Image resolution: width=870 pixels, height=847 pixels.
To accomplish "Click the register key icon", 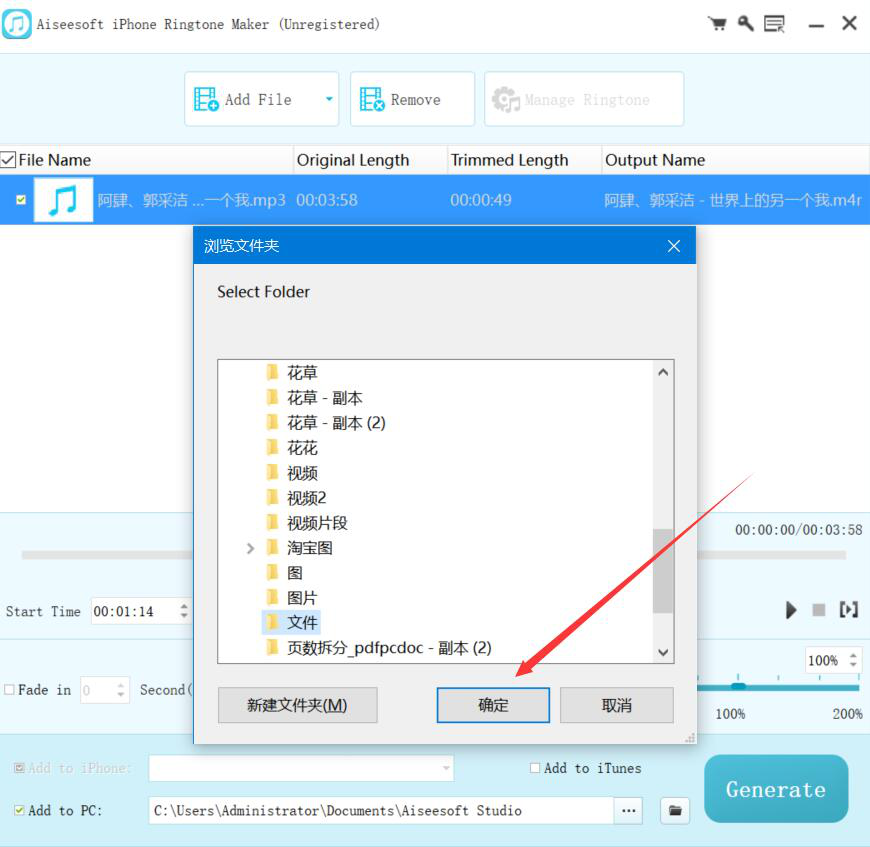I will pos(746,24).
